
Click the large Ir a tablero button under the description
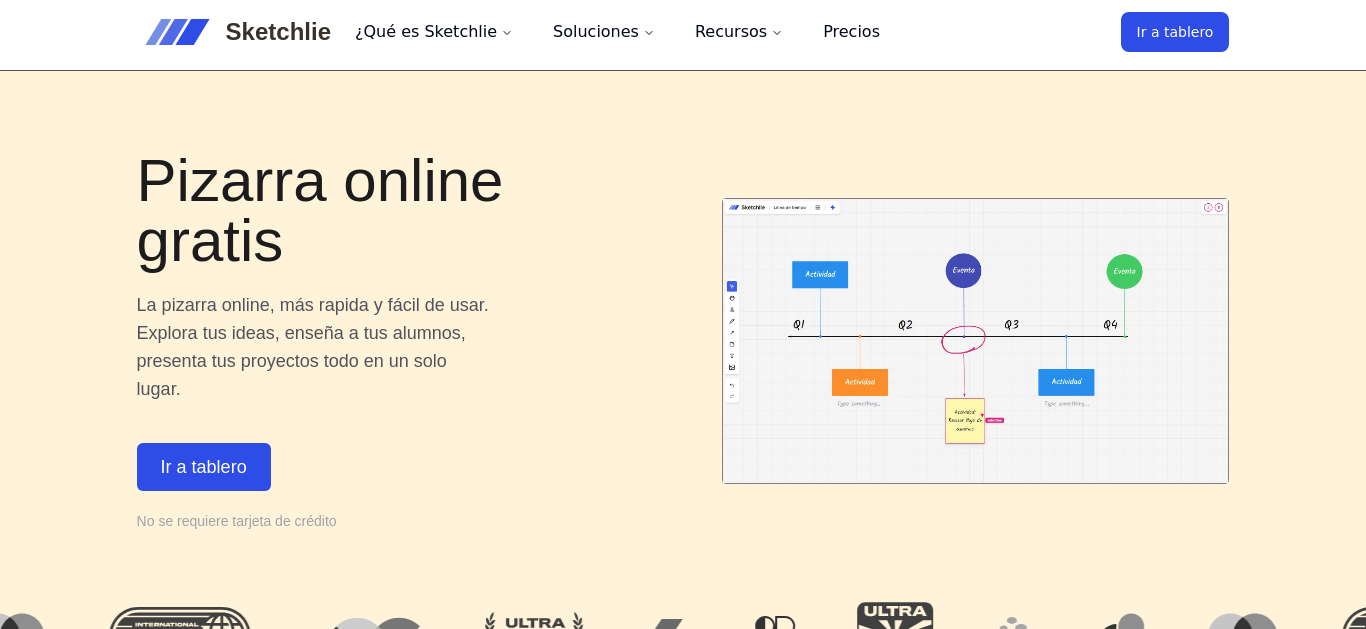pos(204,467)
